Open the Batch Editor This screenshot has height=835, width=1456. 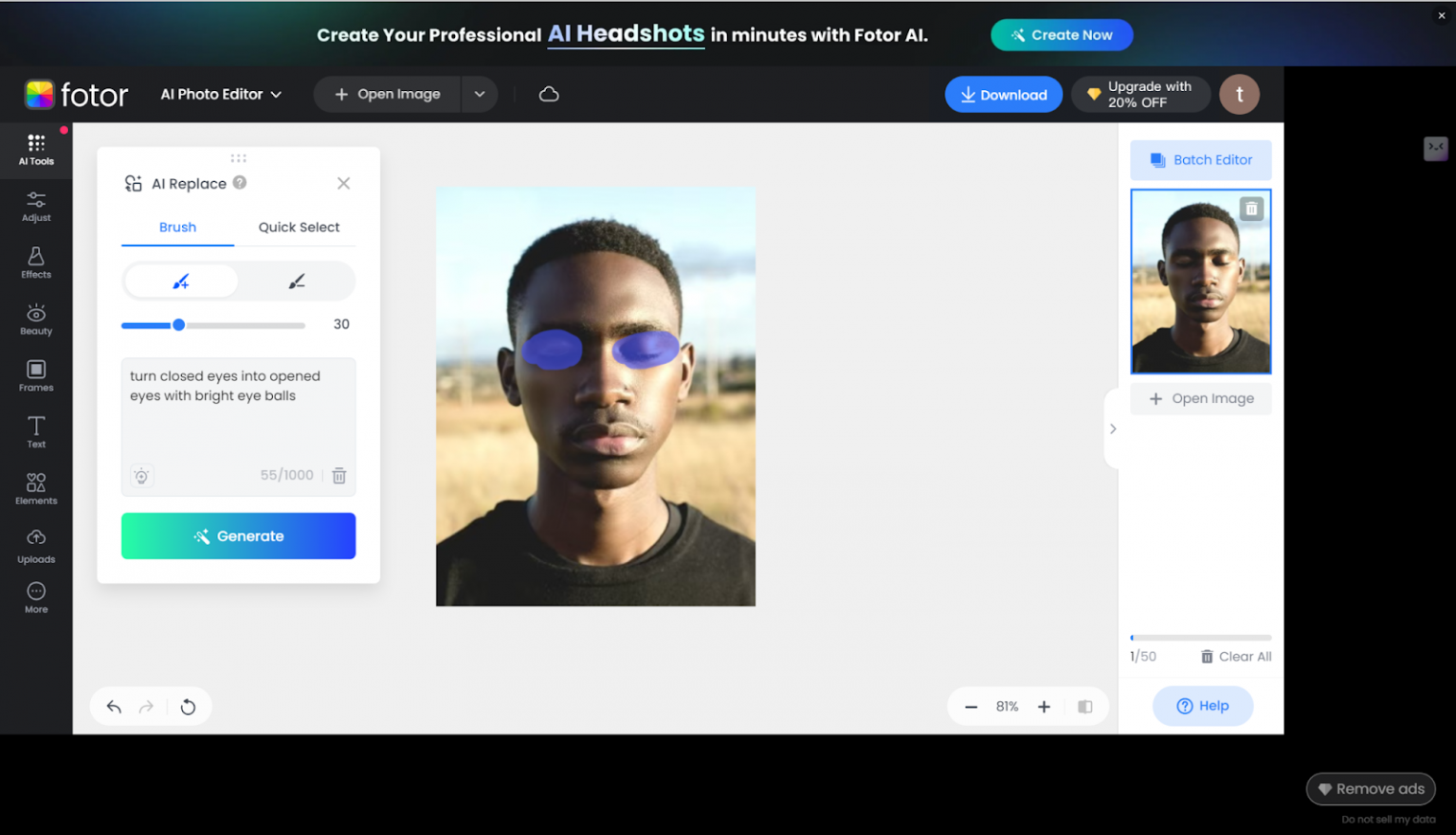1200,160
